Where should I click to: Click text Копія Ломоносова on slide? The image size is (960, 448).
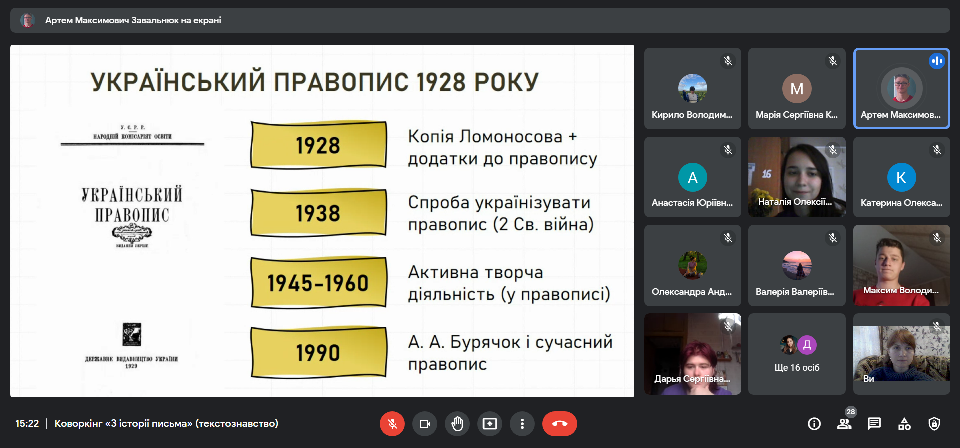(x=493, y=136)
